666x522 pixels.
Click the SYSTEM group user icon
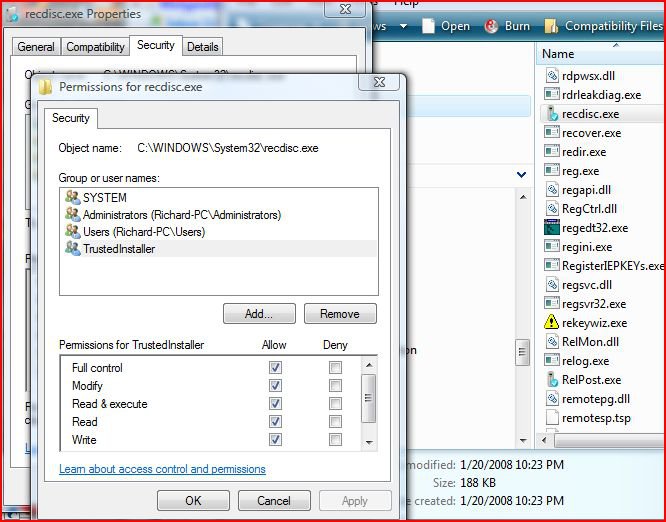[73, 198]
